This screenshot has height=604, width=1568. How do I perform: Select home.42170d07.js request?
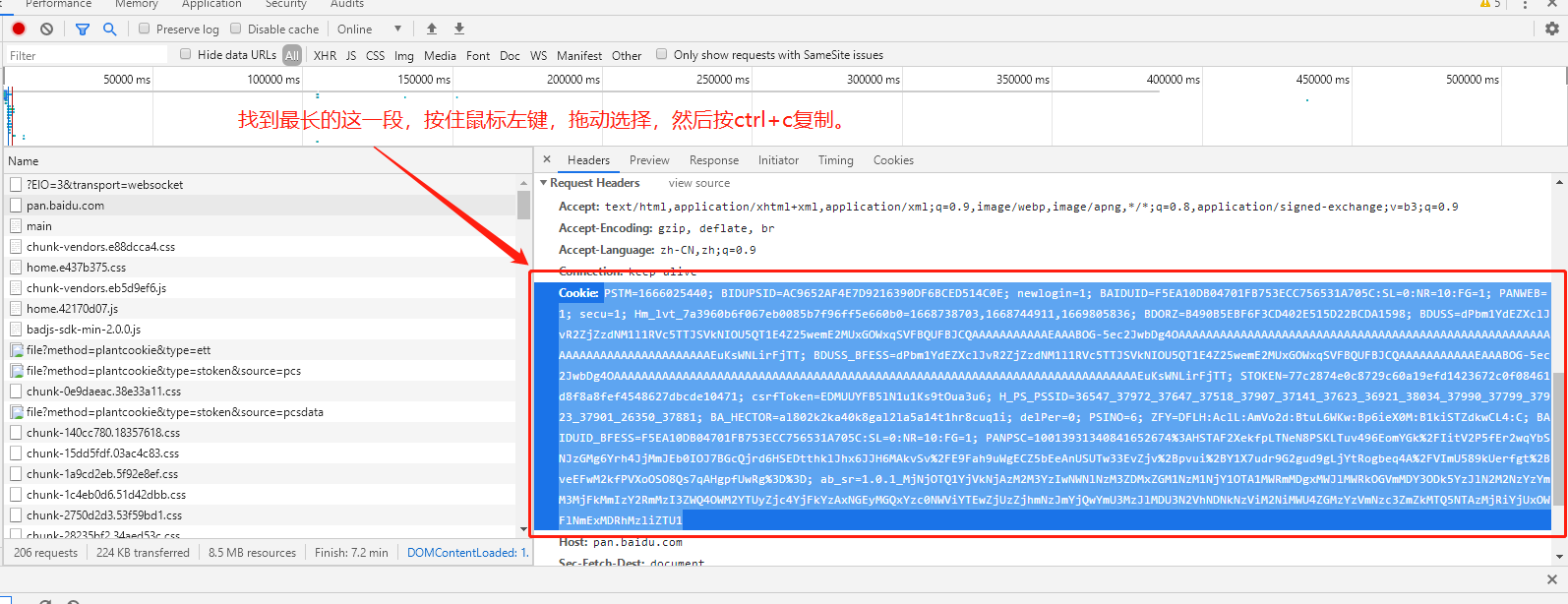tap(261, 309)
